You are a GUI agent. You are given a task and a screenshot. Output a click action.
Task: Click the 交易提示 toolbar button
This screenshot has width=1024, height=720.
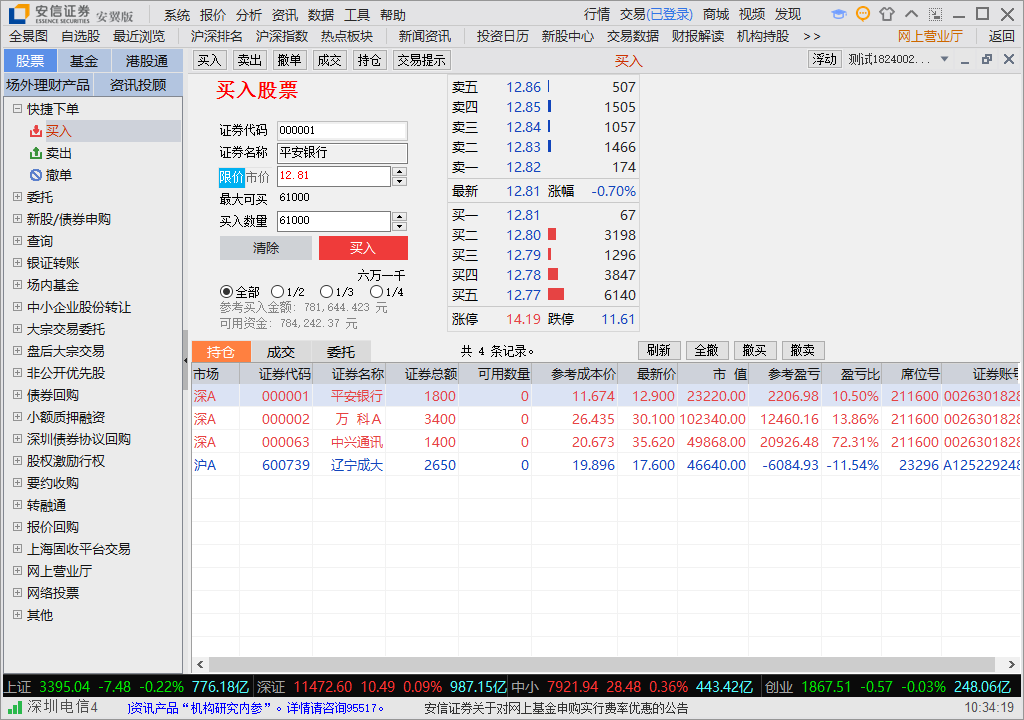(x=422, y=61)
